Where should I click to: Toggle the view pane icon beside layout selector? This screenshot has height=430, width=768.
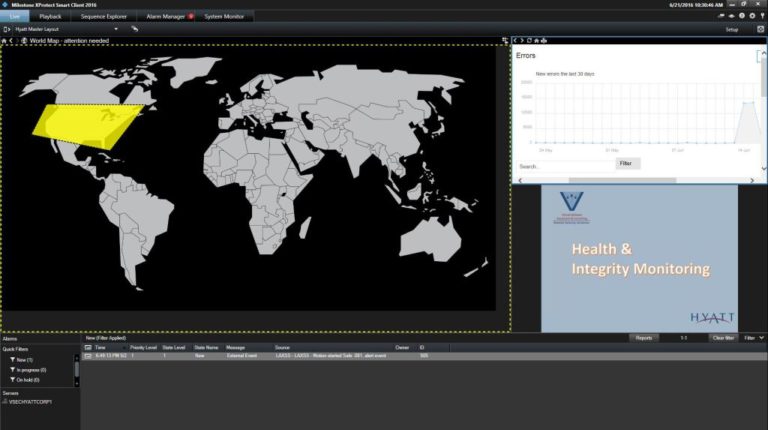tap(6, 29)
